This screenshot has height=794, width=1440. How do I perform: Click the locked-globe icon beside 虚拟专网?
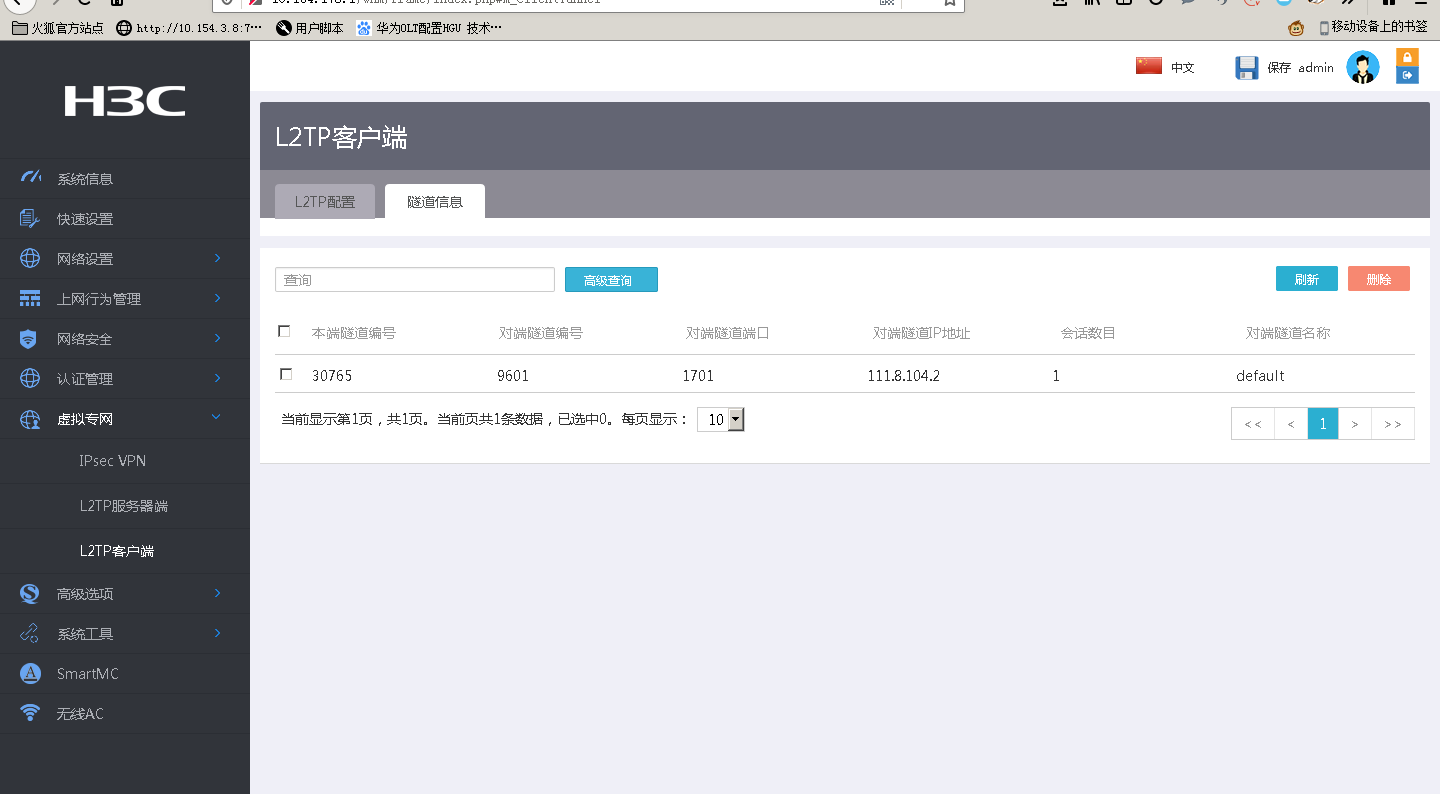30,420
